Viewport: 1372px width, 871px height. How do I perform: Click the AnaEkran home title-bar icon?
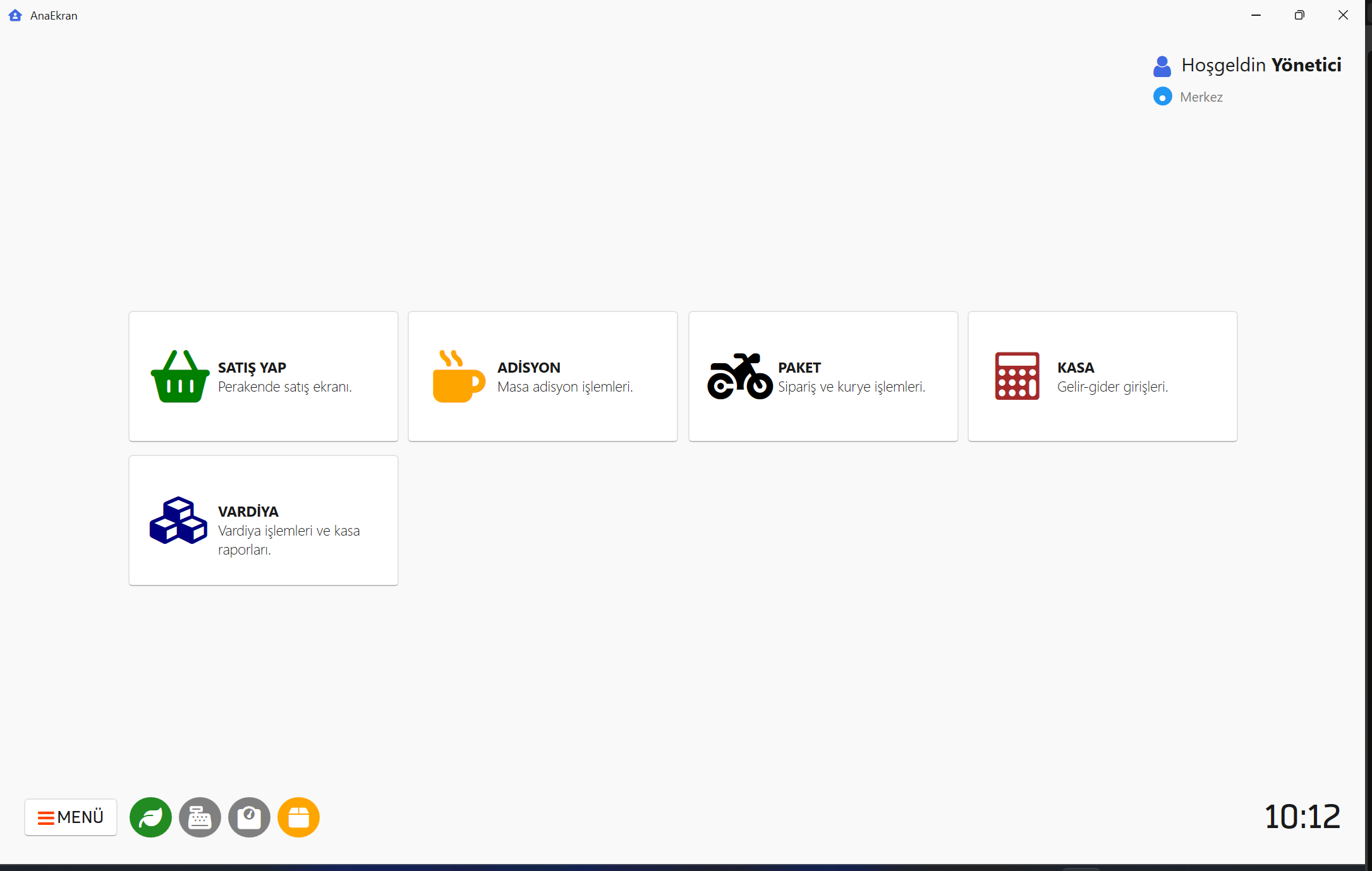coord(15,15)
